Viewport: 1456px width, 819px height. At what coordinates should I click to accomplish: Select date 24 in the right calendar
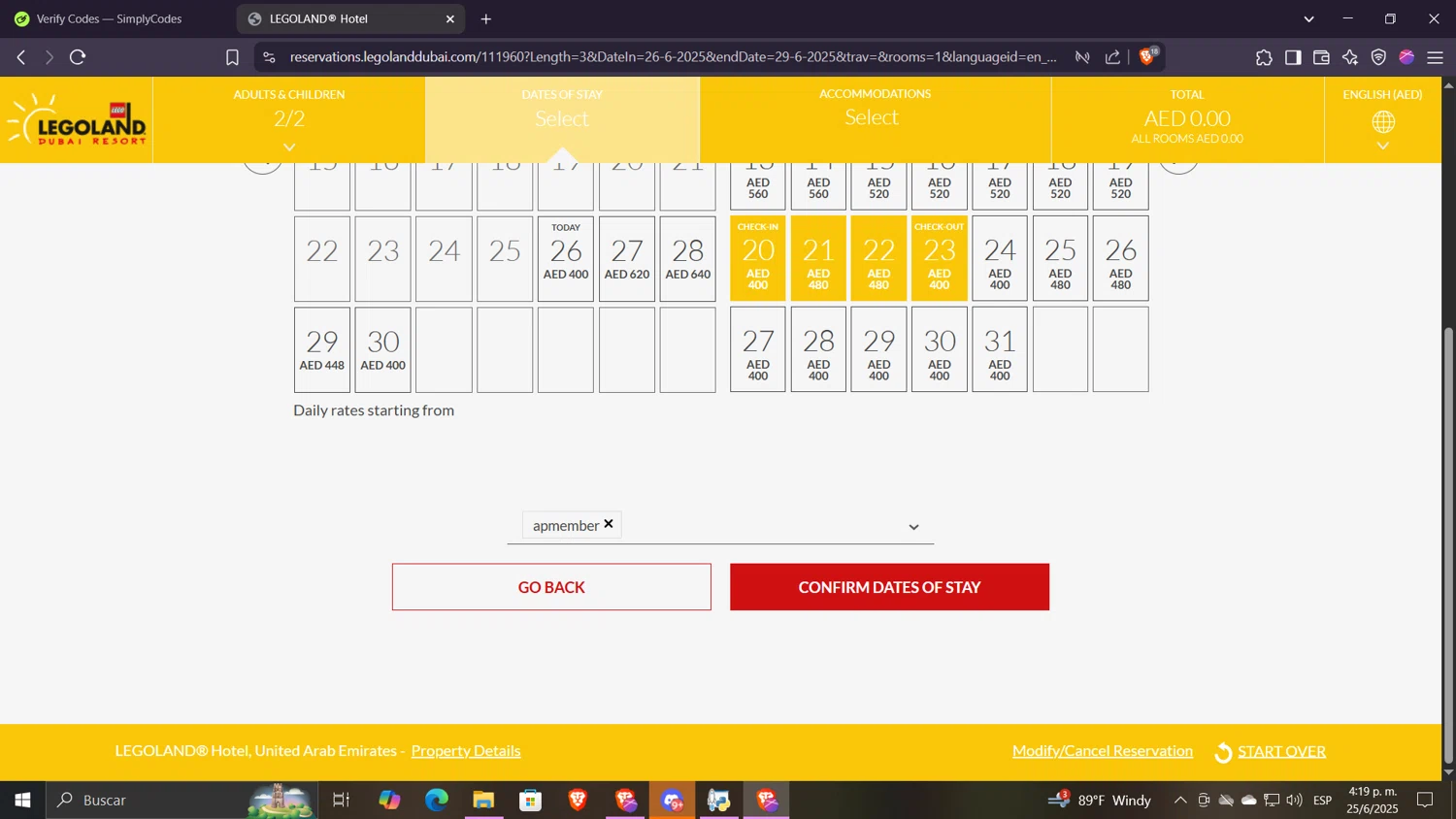(1000, 258)
